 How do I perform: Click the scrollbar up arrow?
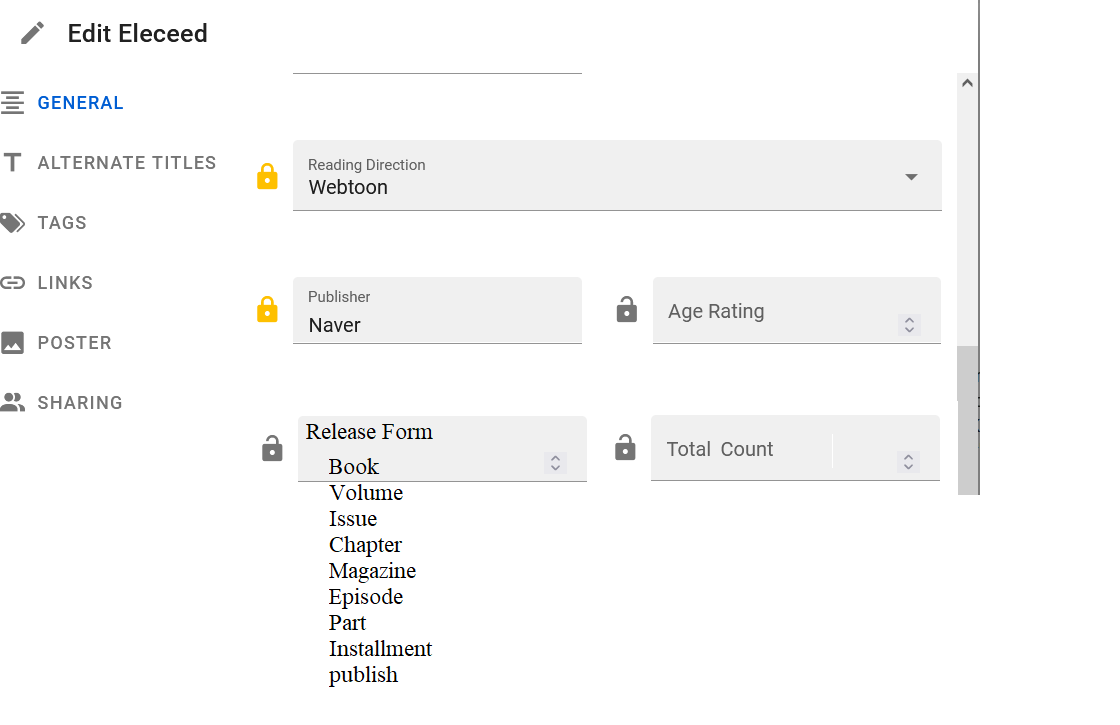pos(967,83)
